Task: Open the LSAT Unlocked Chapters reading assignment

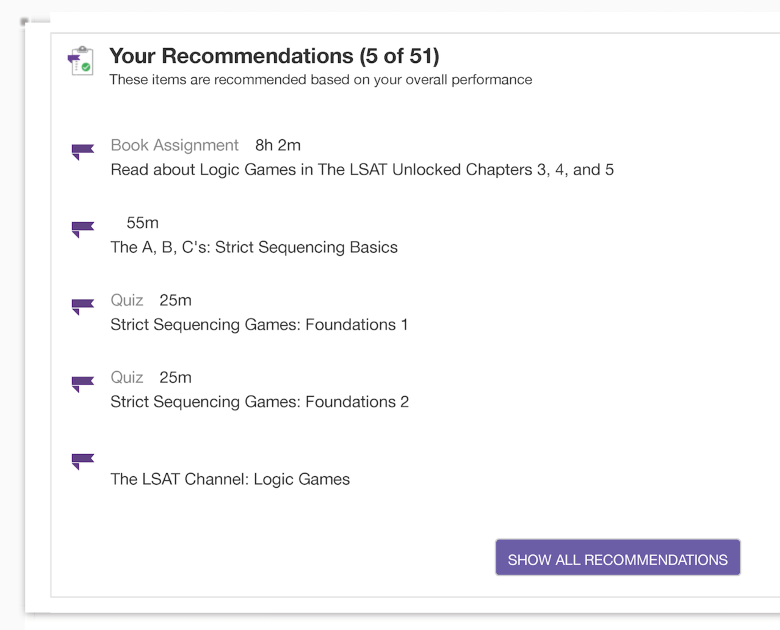Action: pos(362,170)
